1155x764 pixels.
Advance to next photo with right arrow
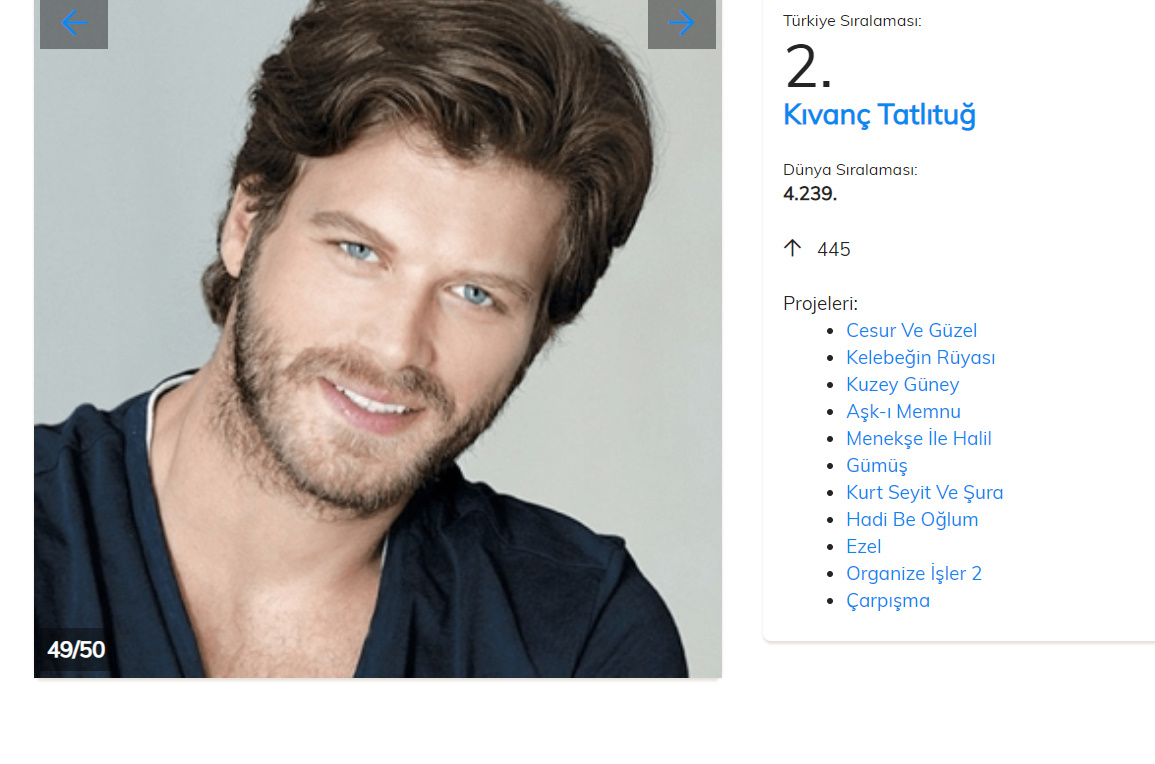(681, 24)
